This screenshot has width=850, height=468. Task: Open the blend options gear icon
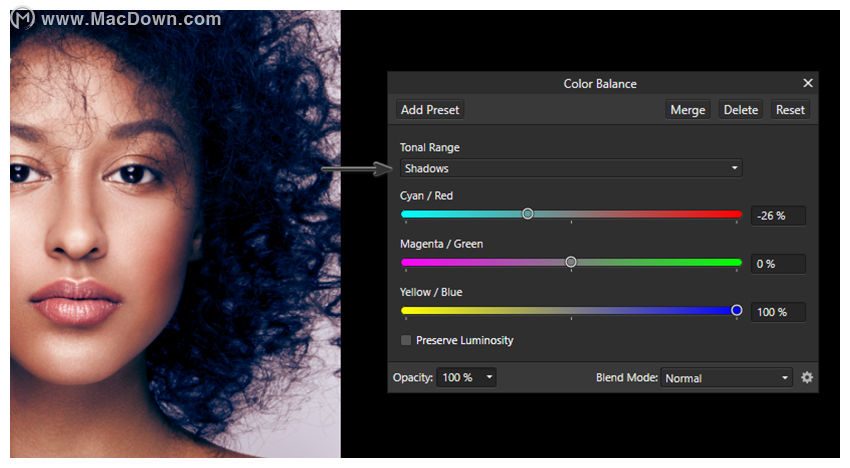click(x=807, y=377)
